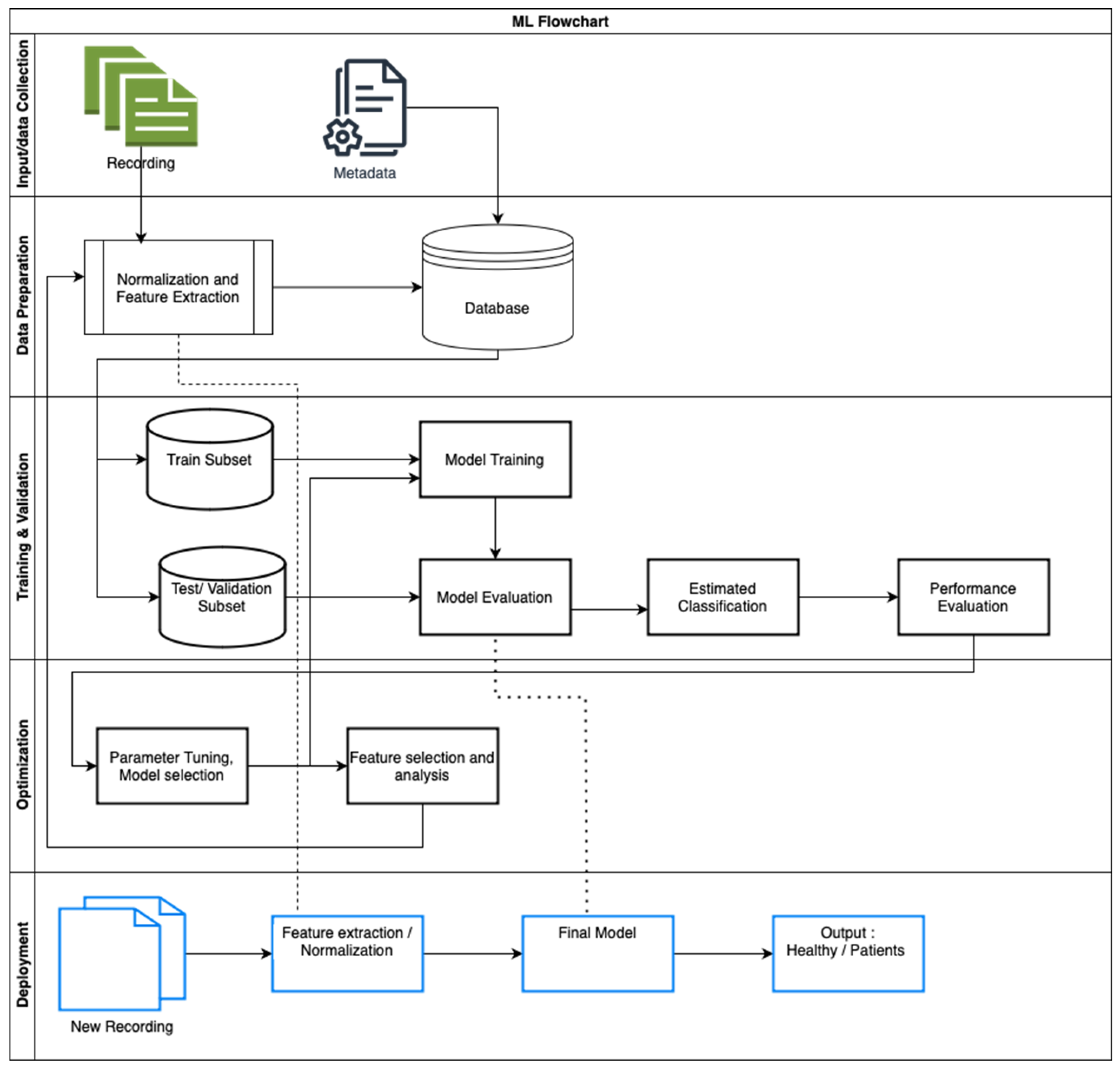Select the Model Evaluation box
Image resolution: width=1120 pixels, height=1069 pixels.
495,597
